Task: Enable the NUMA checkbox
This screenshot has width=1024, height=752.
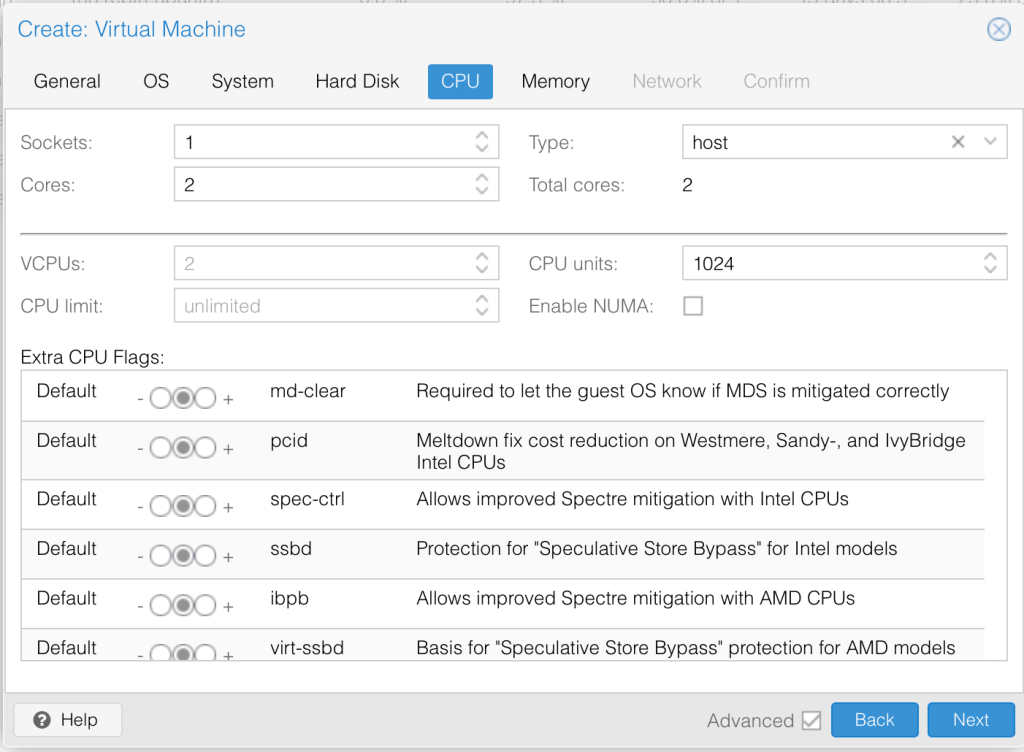Action: click(x=693, y=306)
